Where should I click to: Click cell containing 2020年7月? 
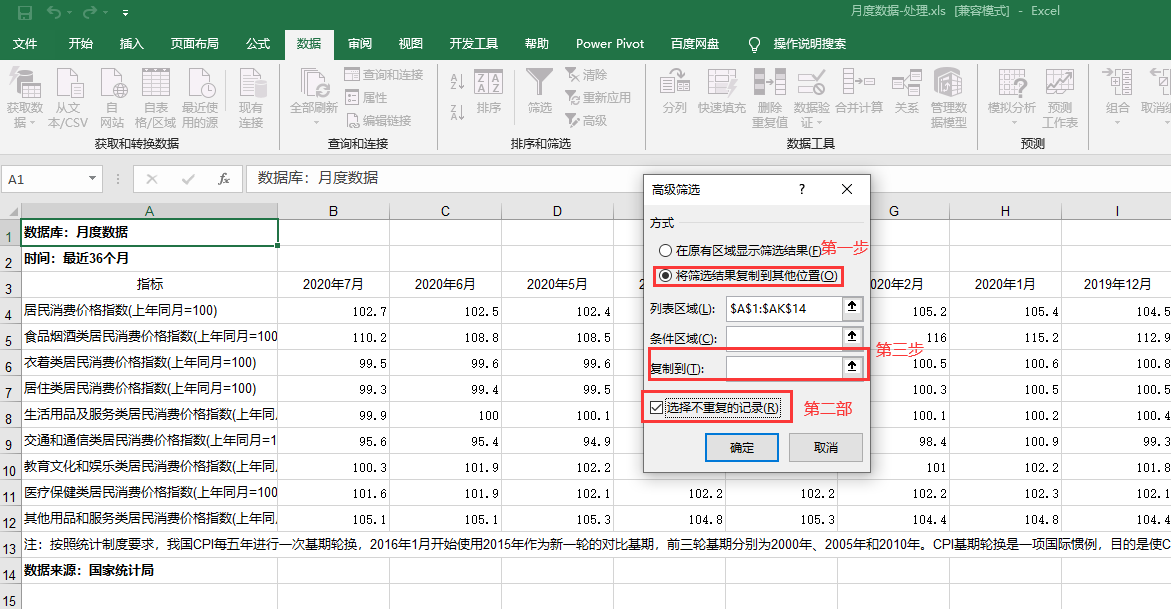point(333,285)
